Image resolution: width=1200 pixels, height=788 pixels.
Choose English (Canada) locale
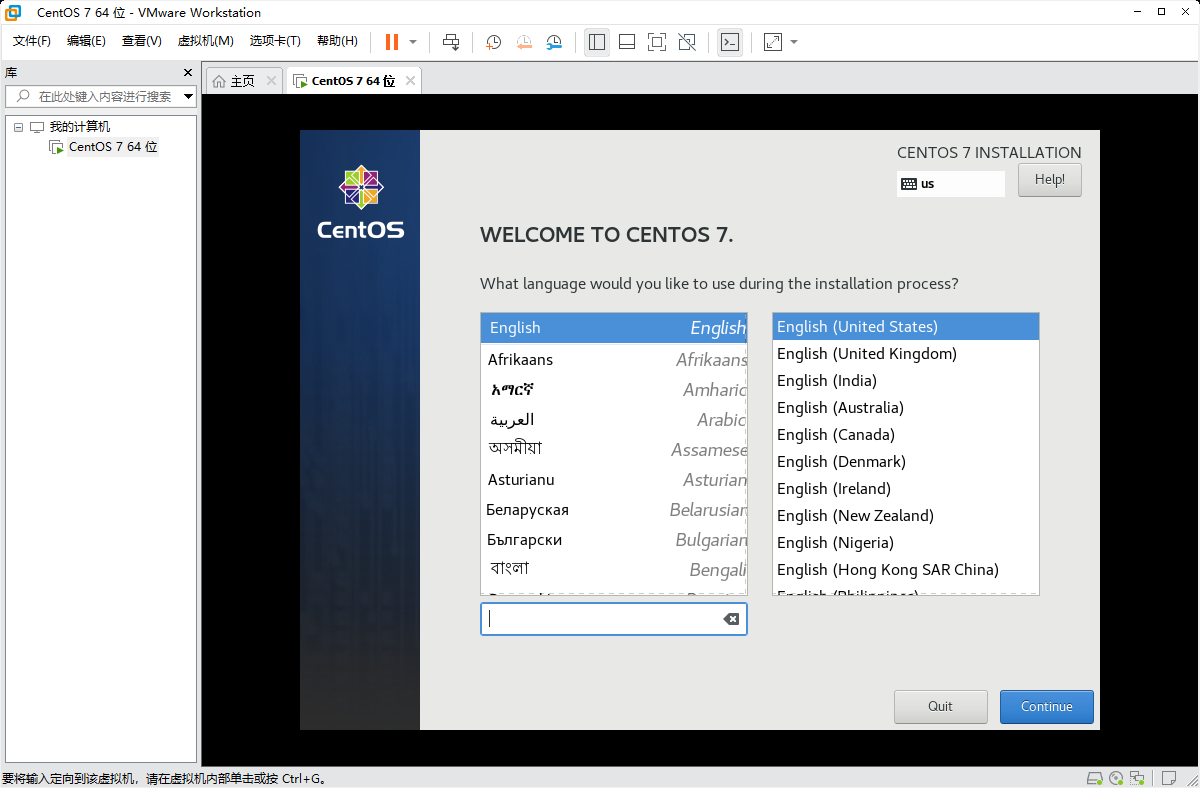click(x=906, y=435)
